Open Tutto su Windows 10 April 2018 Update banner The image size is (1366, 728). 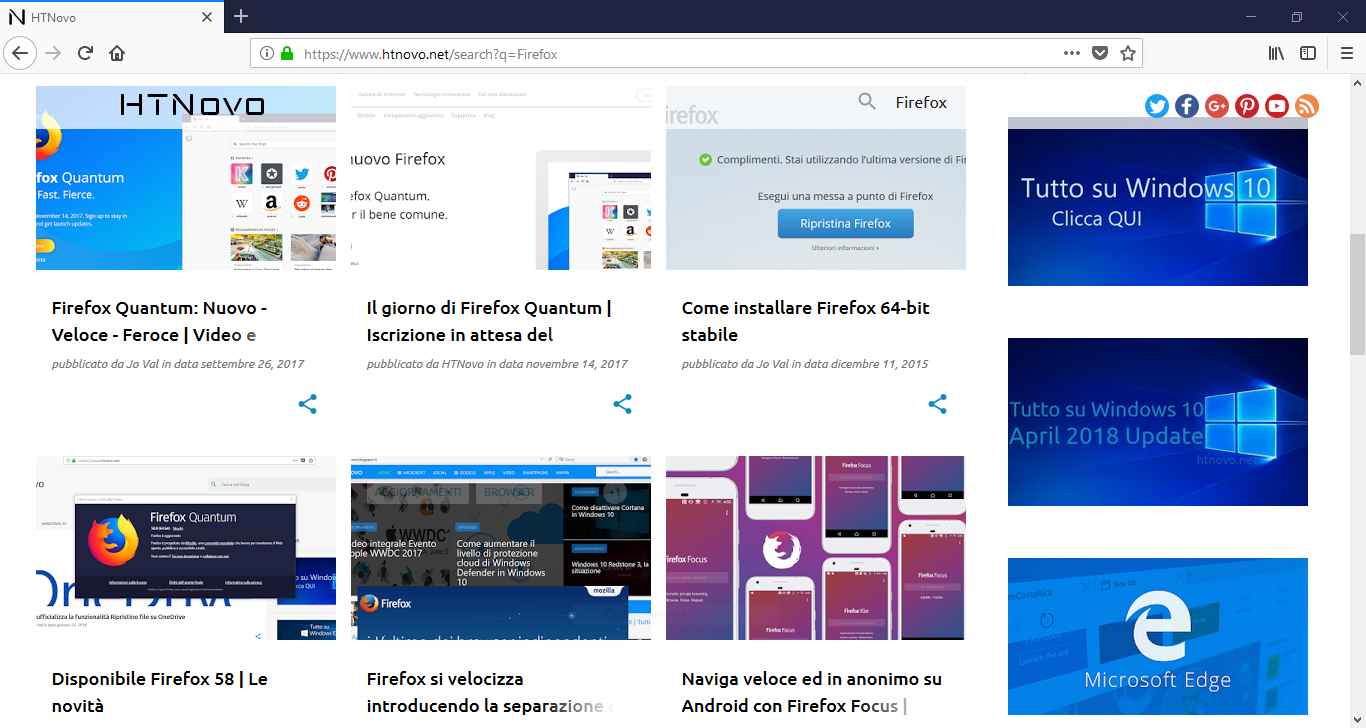[1158, 422]
